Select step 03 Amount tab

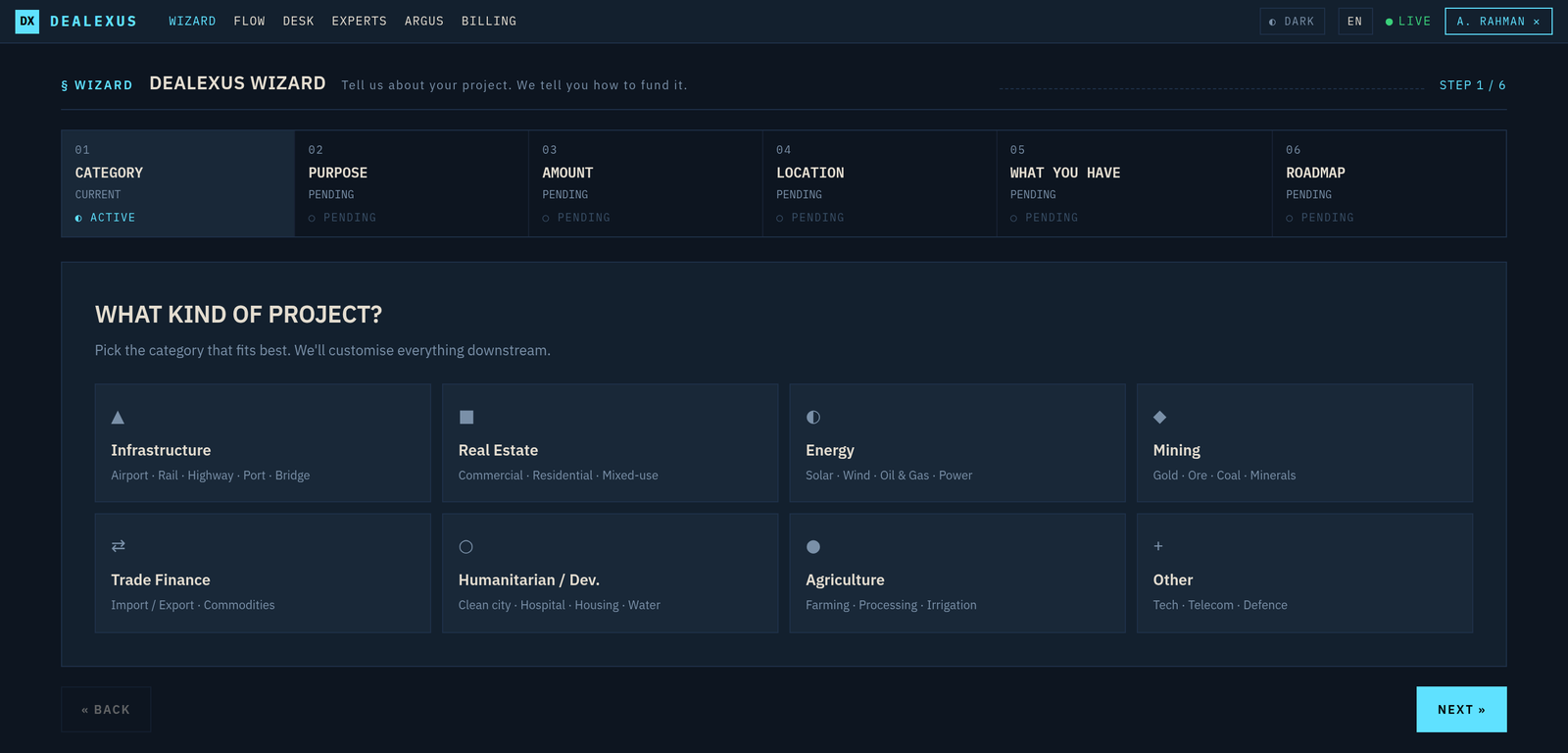tap(646, 183)
